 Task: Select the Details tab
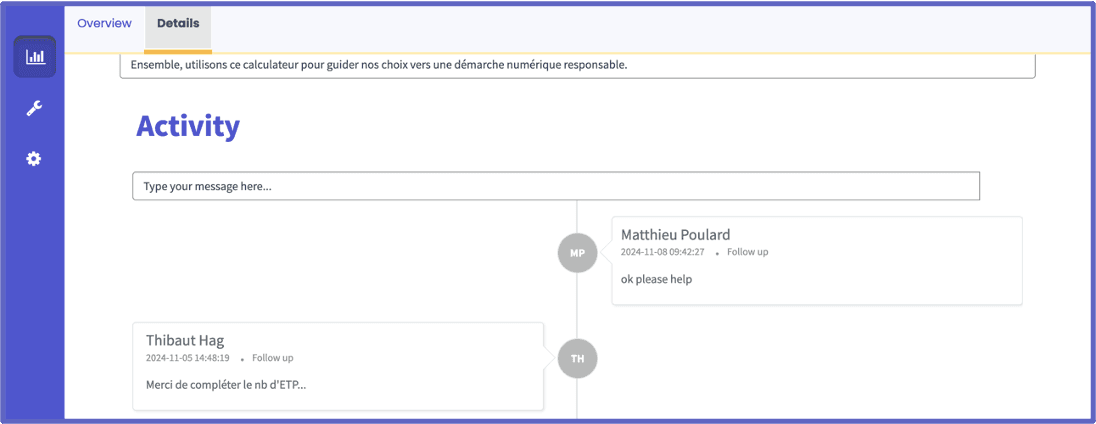pyautogui.click(x=178, y=26)
